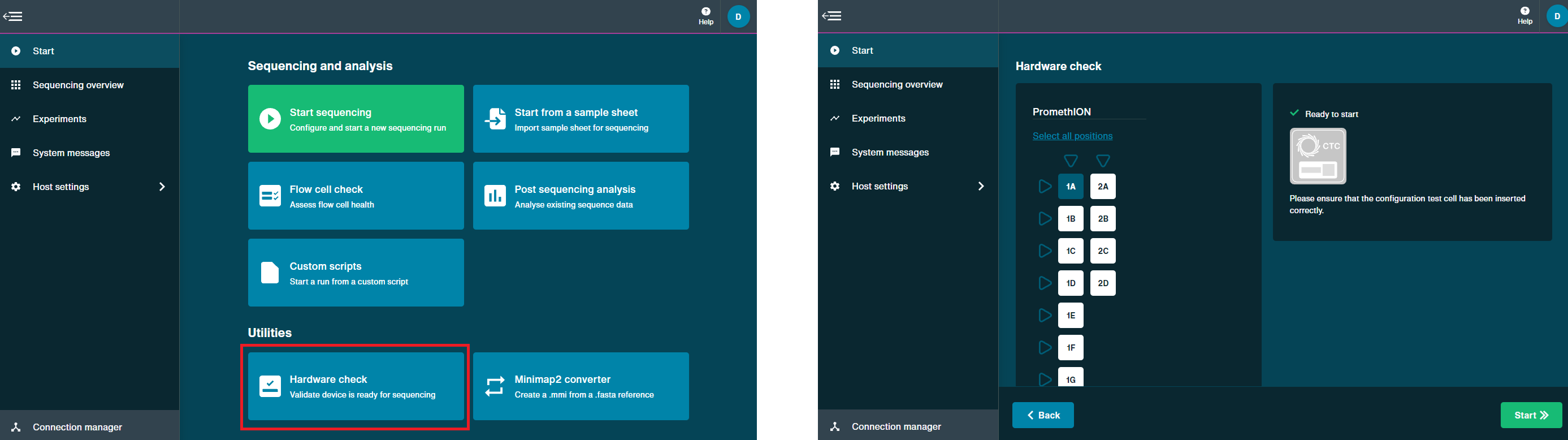The image size is (1568, 440).
Task: Toggle flow cell position 1B
Action: pos(1071,219)
